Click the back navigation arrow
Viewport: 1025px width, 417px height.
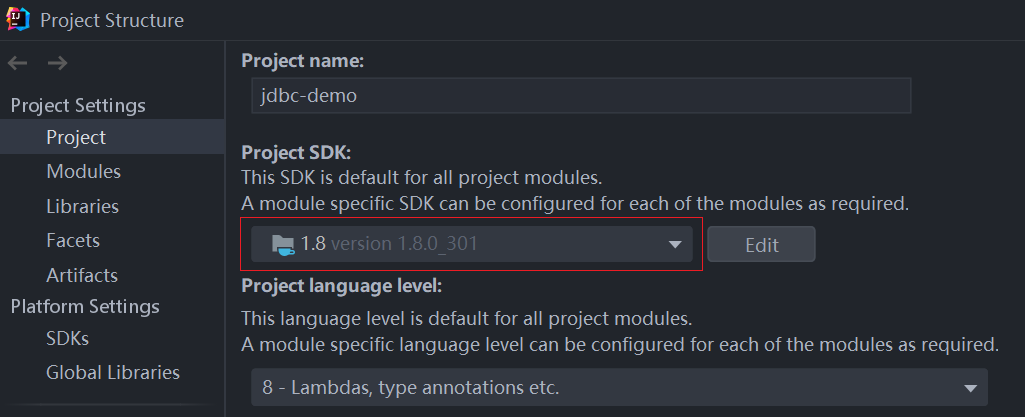(18, 64)
